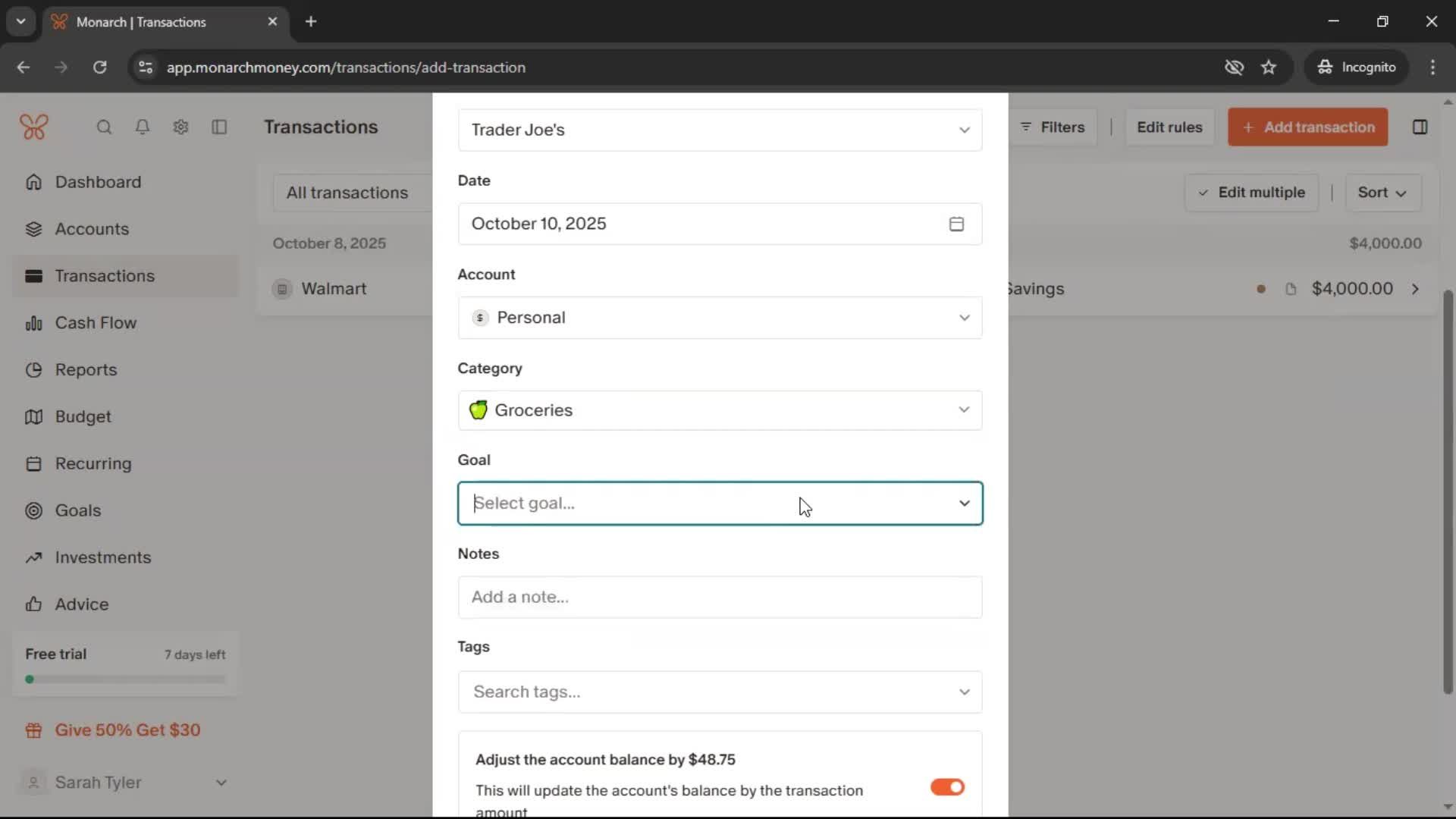1456x819 pixels.
Task: Open settings gear icon in sidebar header
Action: [x=180, y=127]
